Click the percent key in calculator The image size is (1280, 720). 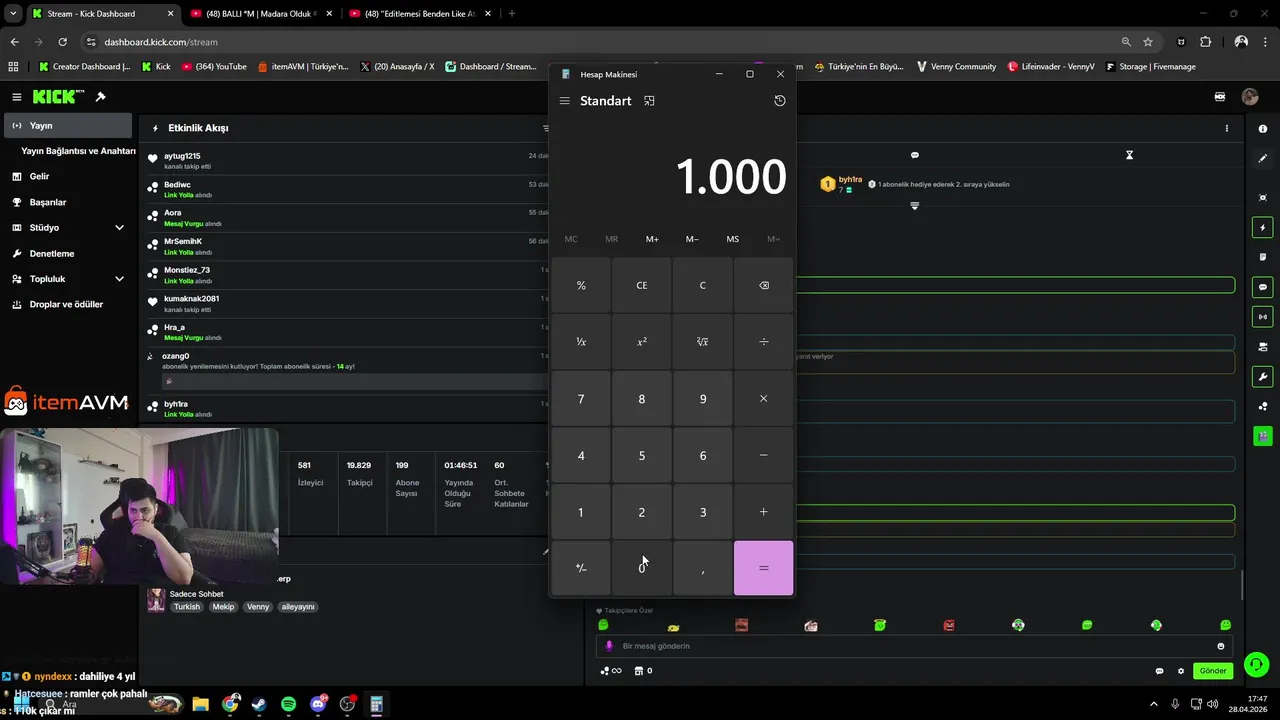[x=581, y=285]
